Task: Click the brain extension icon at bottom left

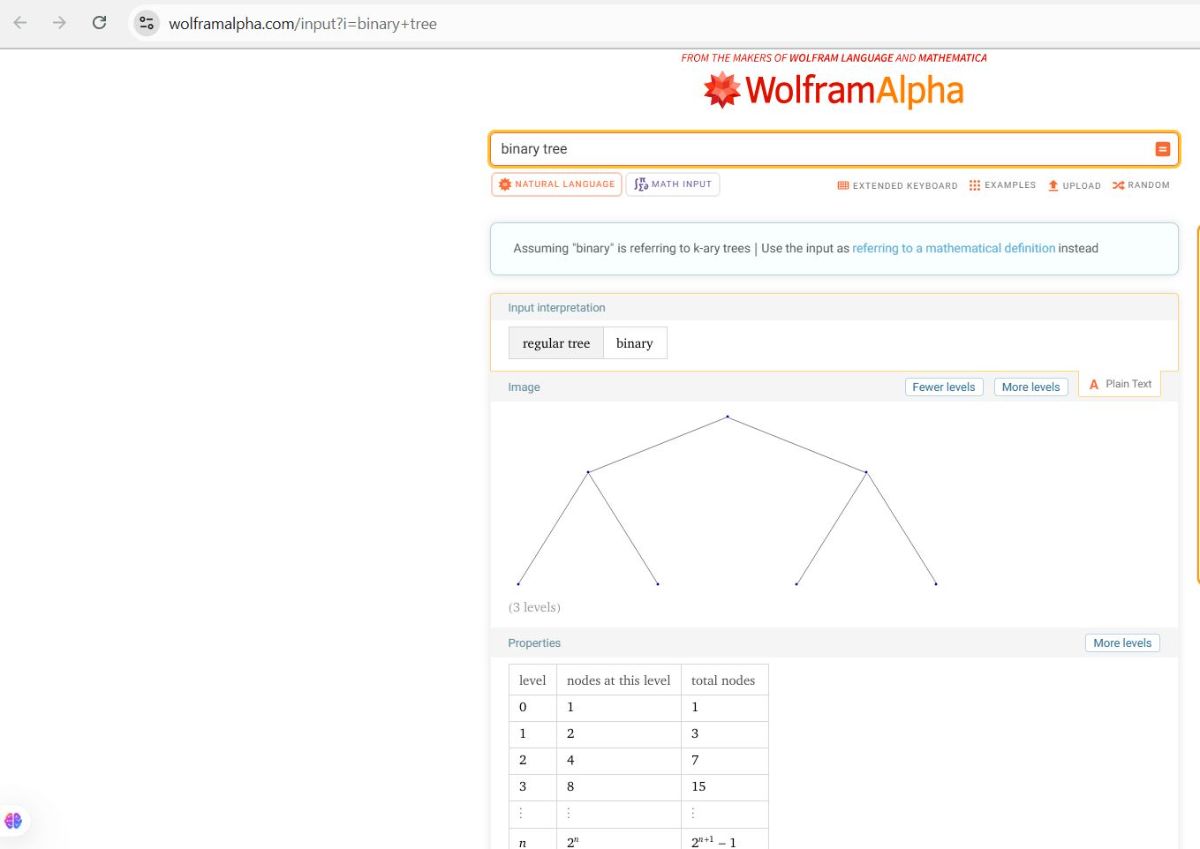Action: point(13,821)
